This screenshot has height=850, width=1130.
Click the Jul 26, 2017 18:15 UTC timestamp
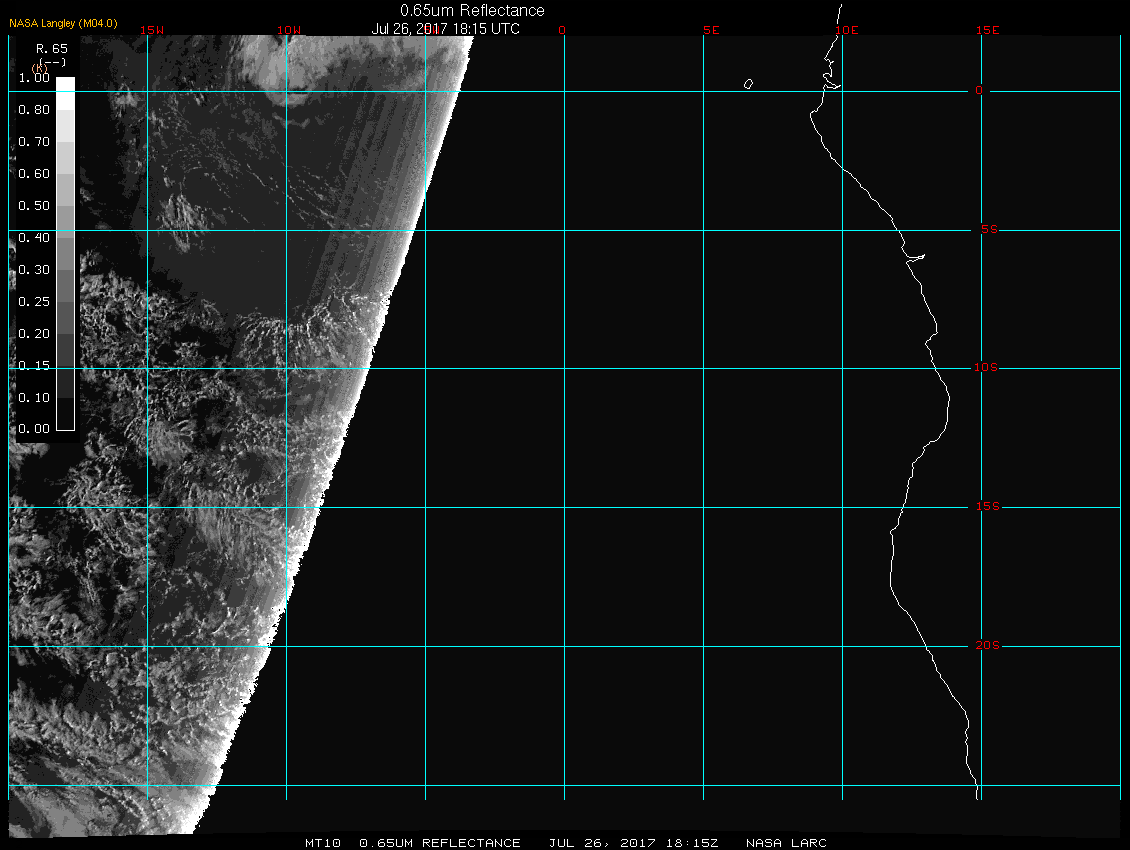pyautogui.click(x=446, y=29)
